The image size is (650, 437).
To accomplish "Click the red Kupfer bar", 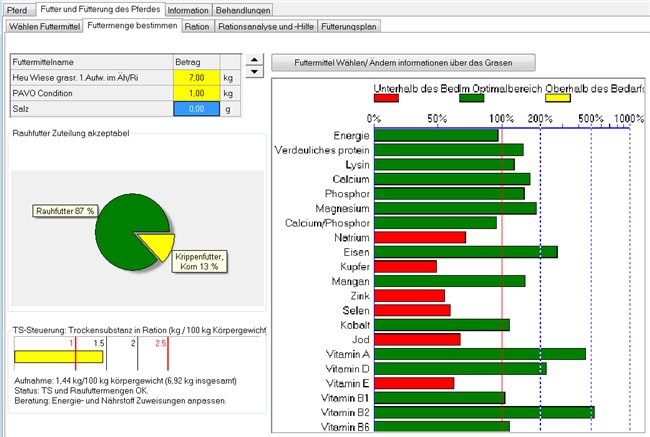I will 405,267.
